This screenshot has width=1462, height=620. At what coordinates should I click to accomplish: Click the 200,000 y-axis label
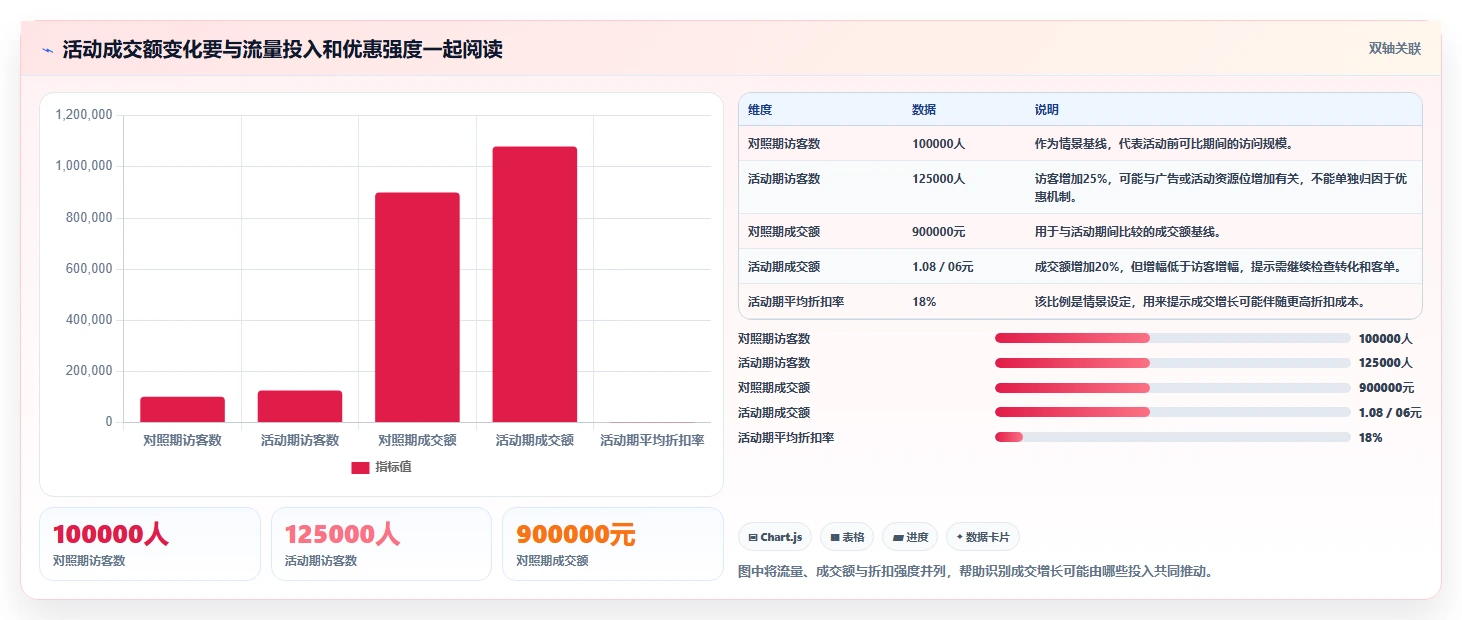[90, 371]
